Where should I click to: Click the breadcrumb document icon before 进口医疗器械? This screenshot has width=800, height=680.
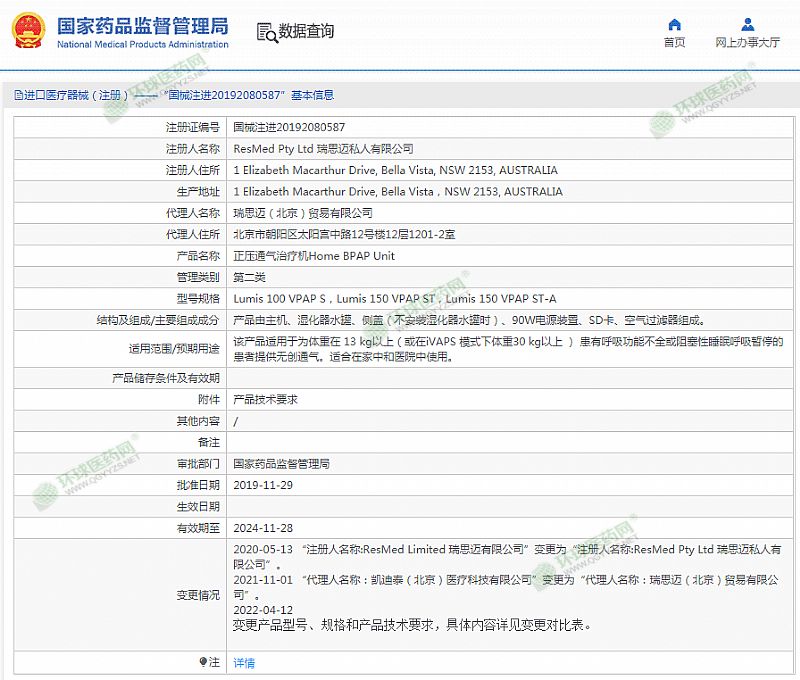pyautogui.click(x=18, y=96)
